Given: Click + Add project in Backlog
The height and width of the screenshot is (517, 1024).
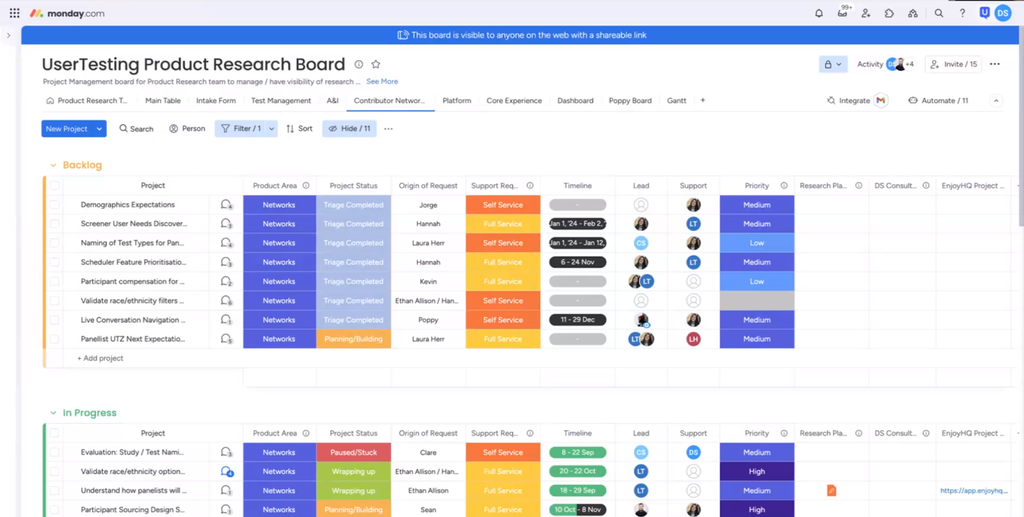Looking at the screenshot, I should tap(100, 358).
